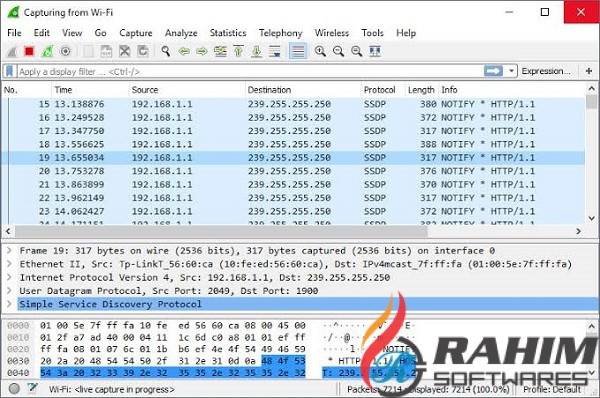The width and height of the screenshot is (600, 398).
Task: Sort by the Info column header
Action: 512,90
